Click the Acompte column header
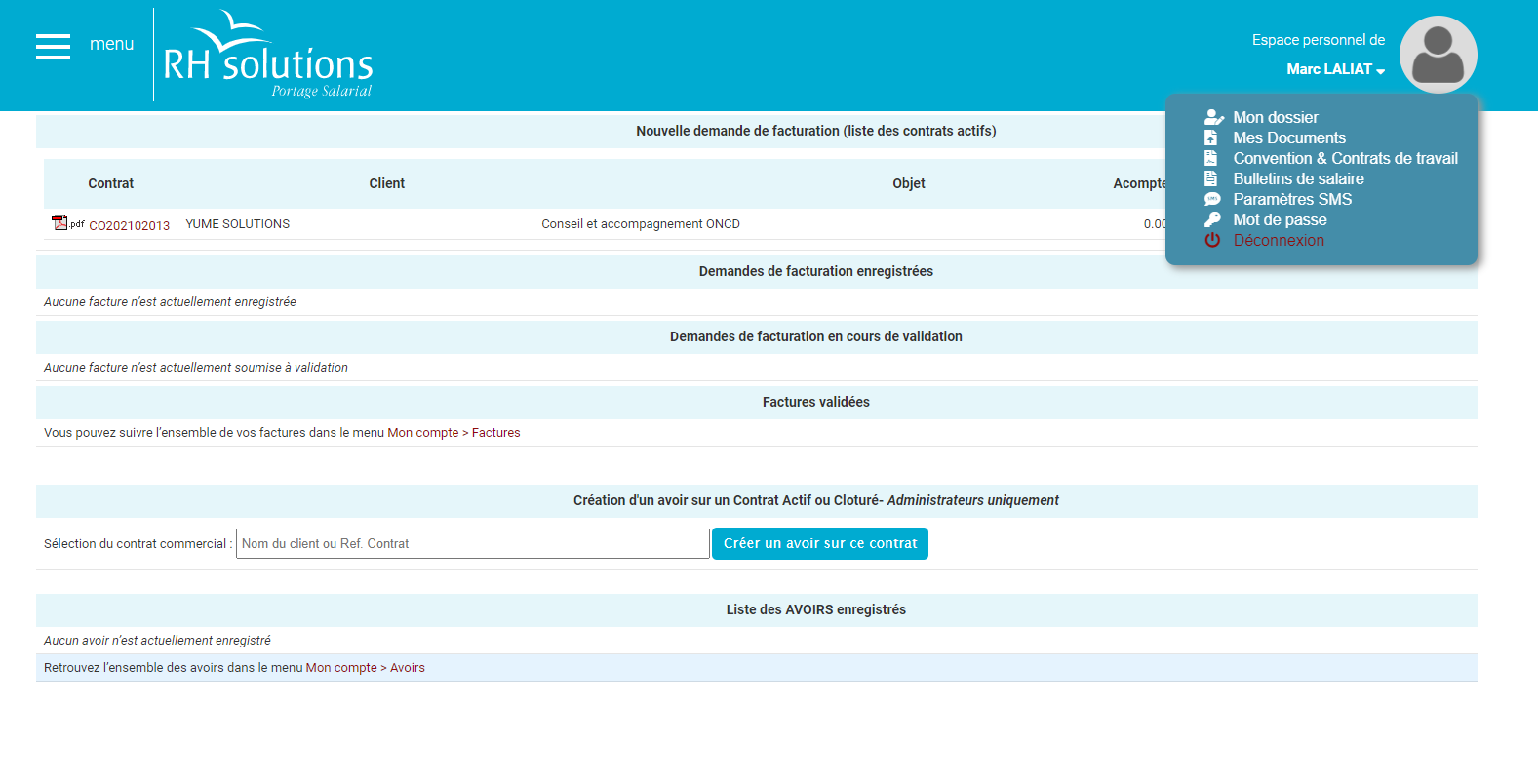This screenshot has width=1538, height=784. pos(1139,183)
